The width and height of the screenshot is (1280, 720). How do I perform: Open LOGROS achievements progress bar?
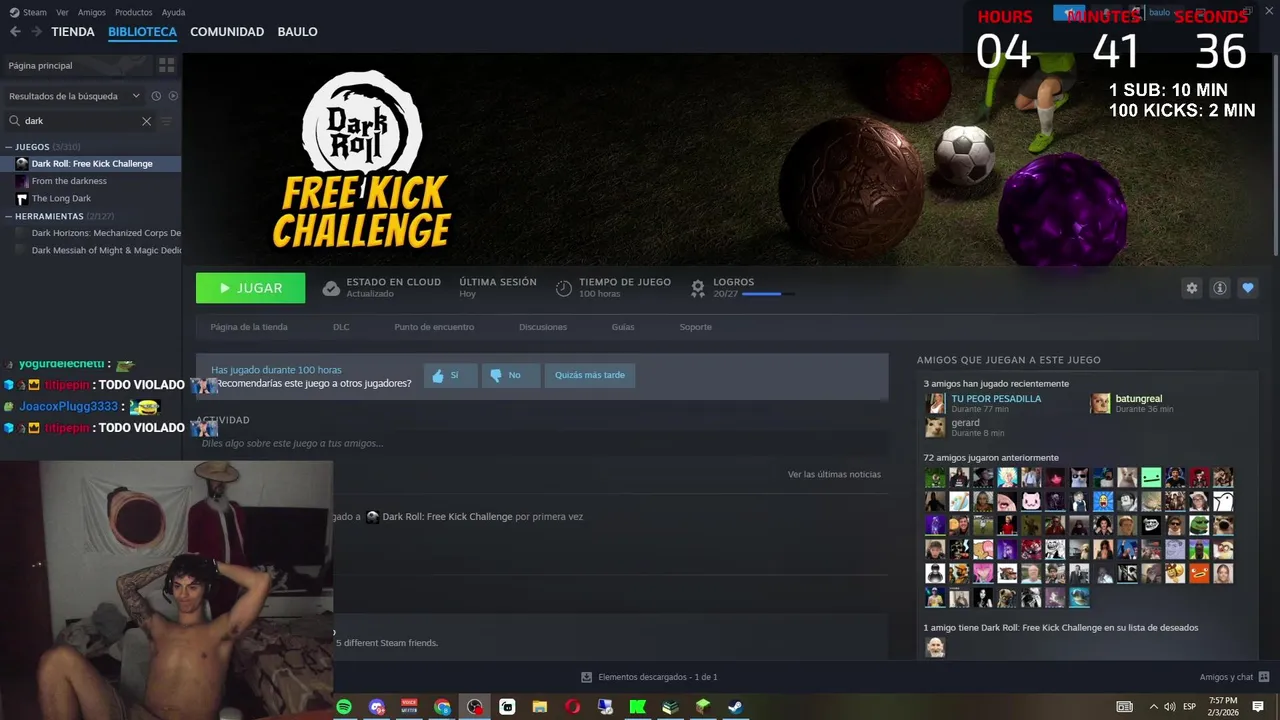click(768, 294)
